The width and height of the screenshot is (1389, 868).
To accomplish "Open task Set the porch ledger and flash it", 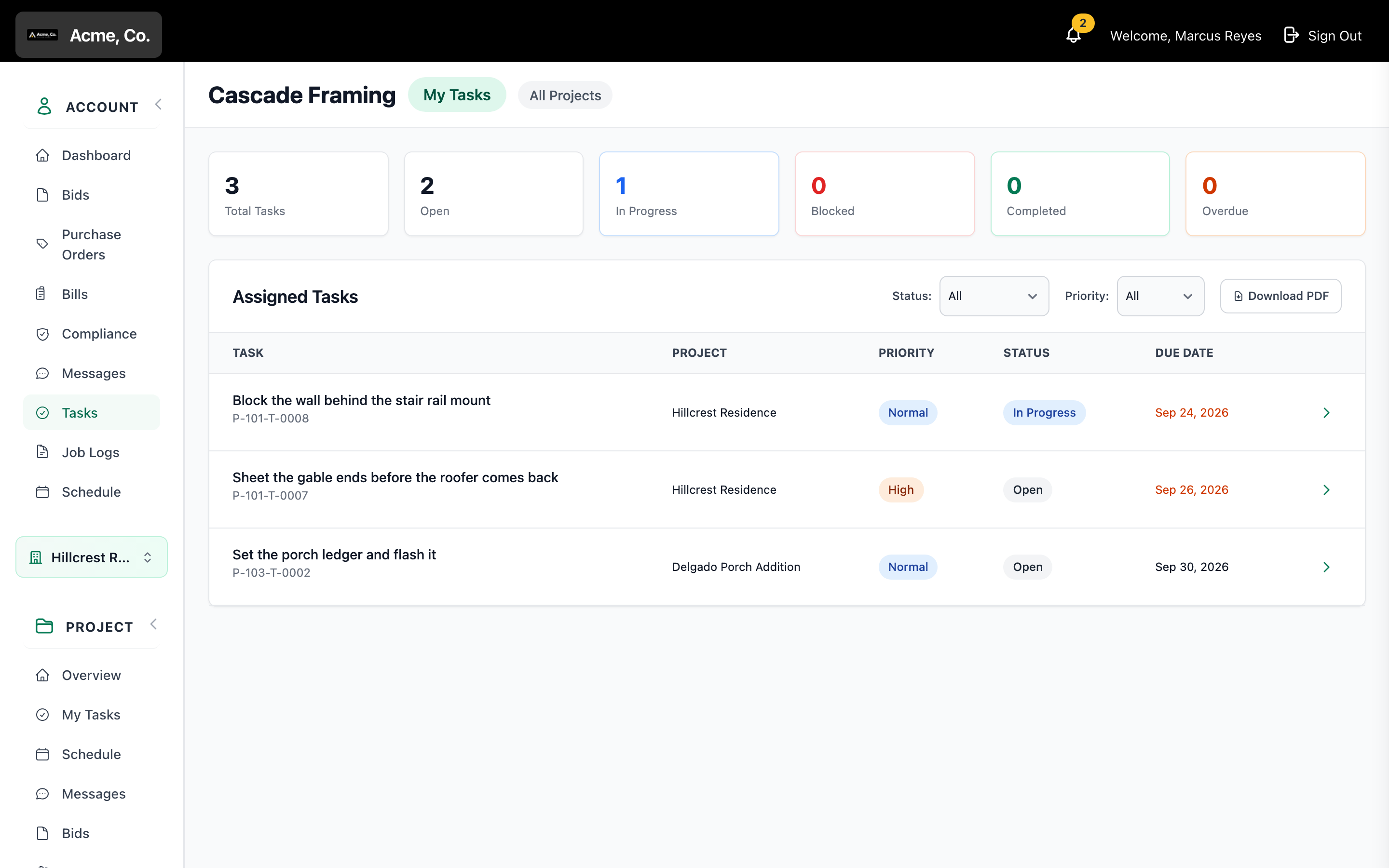I will (334, 555).
